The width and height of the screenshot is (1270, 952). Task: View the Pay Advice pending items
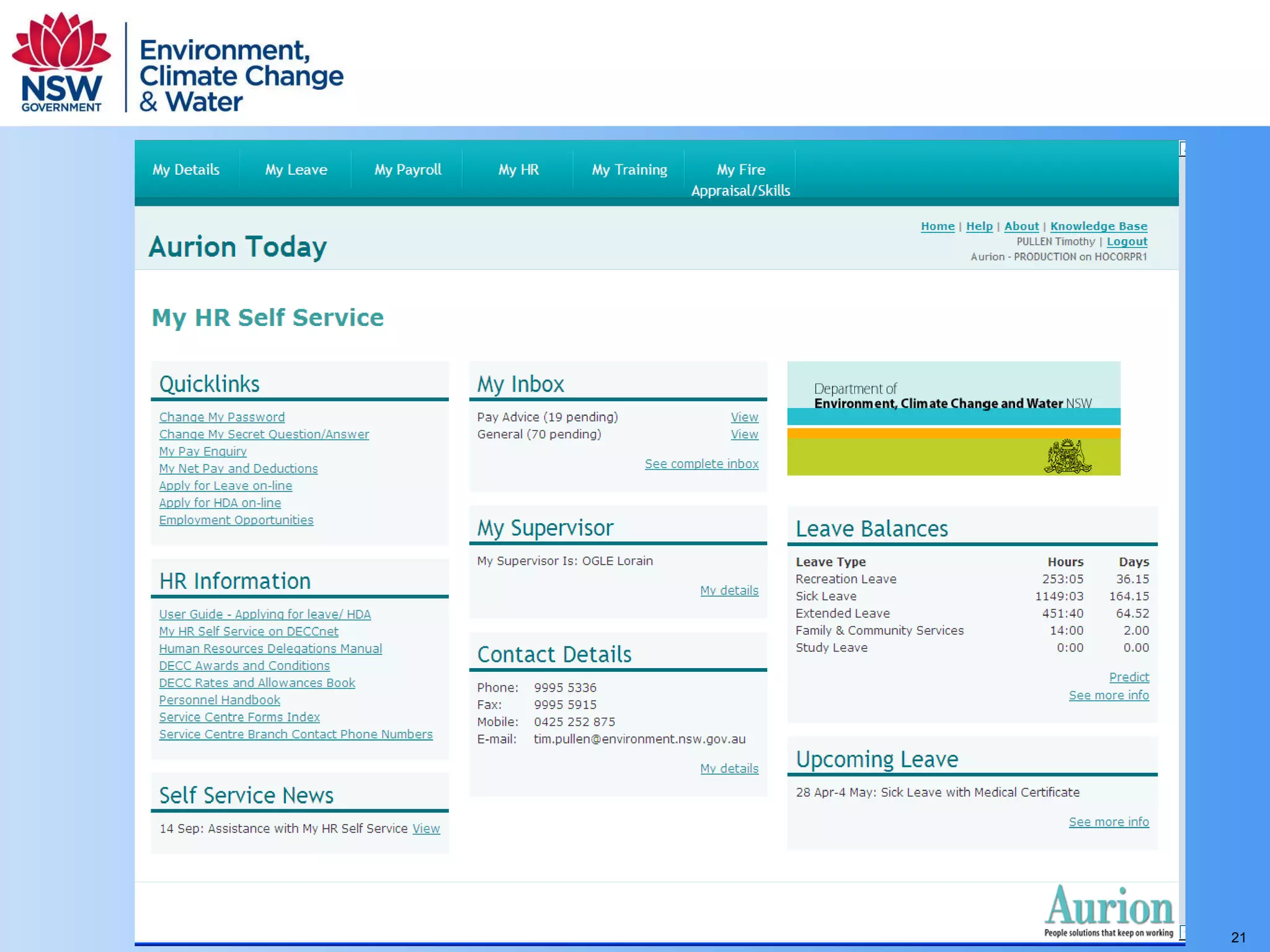pyautogui.click(x=744, y=417)
